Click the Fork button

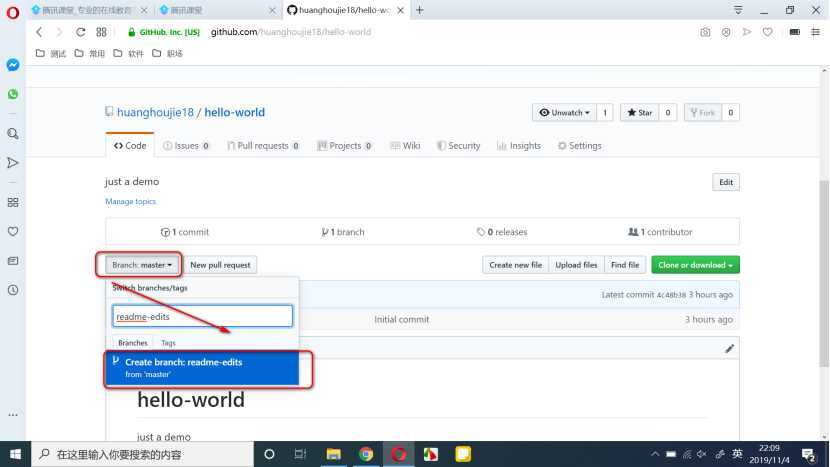[x=702, y=112]
